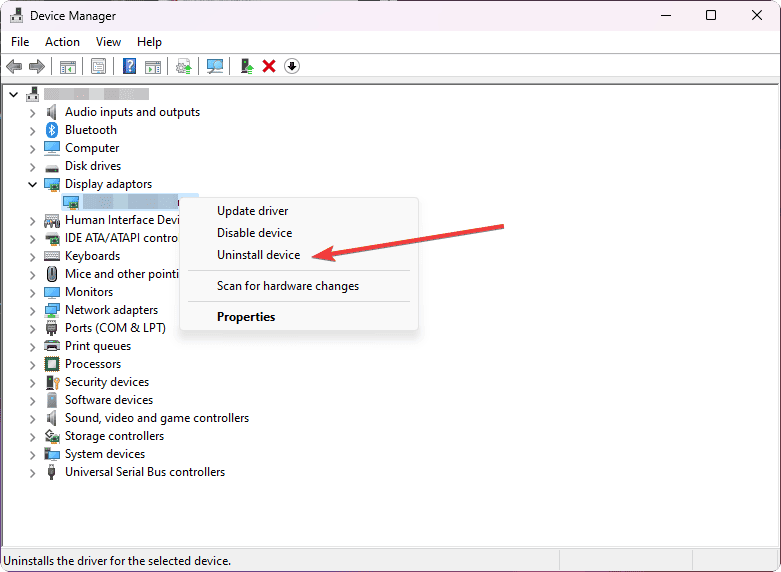This screenshot has height=572, width=781.
Task: Click the Bluetooth category icon
Action: point(52,130)
